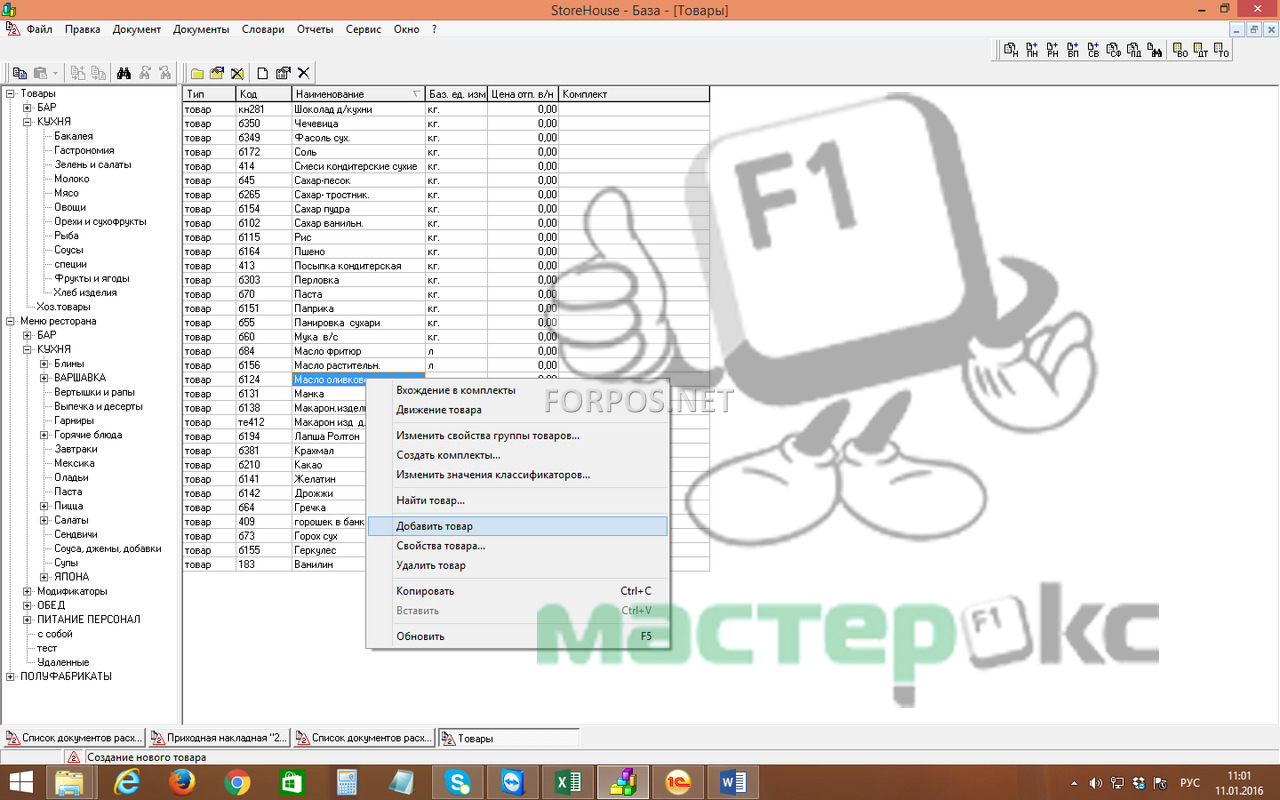Viewport: 1280px width, 800px height.
Task: Click the yellow folder new group icon
Action: 198,73
